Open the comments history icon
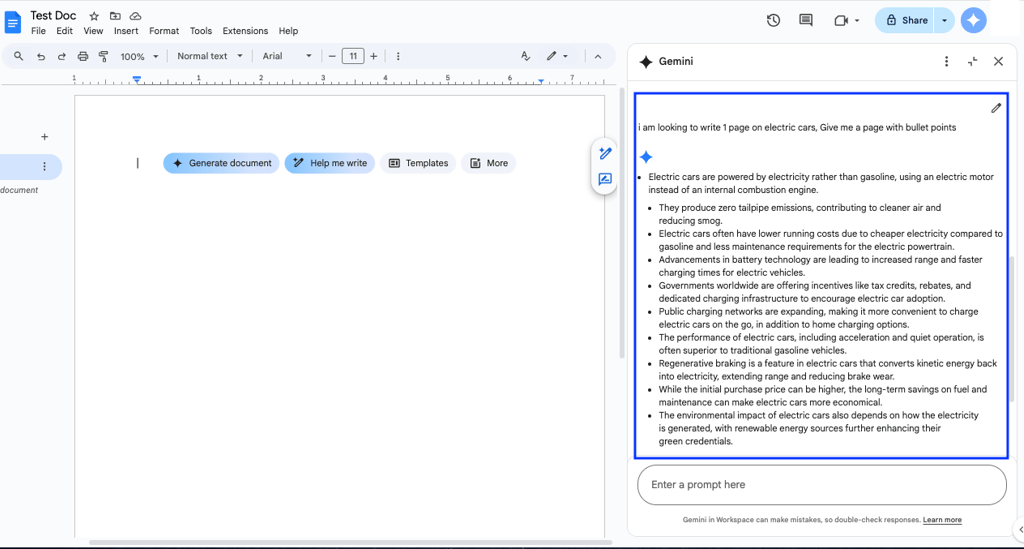1024x549 pixels. tap(806, 20)
